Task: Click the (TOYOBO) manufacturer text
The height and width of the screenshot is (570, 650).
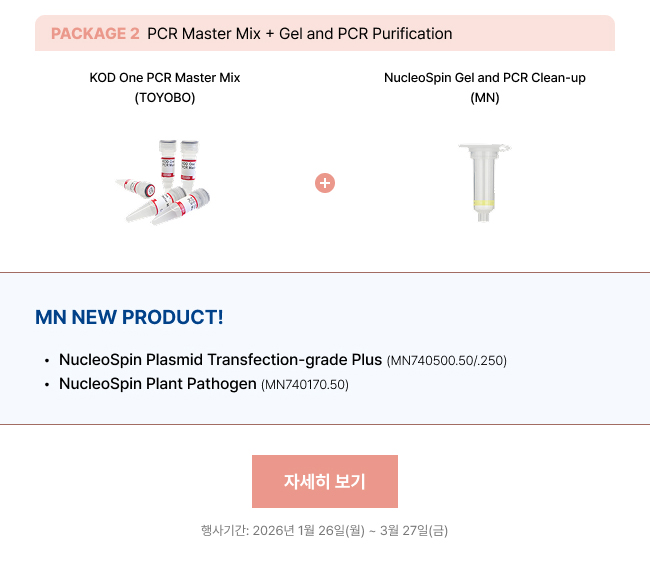Action: tap(165, 98)
